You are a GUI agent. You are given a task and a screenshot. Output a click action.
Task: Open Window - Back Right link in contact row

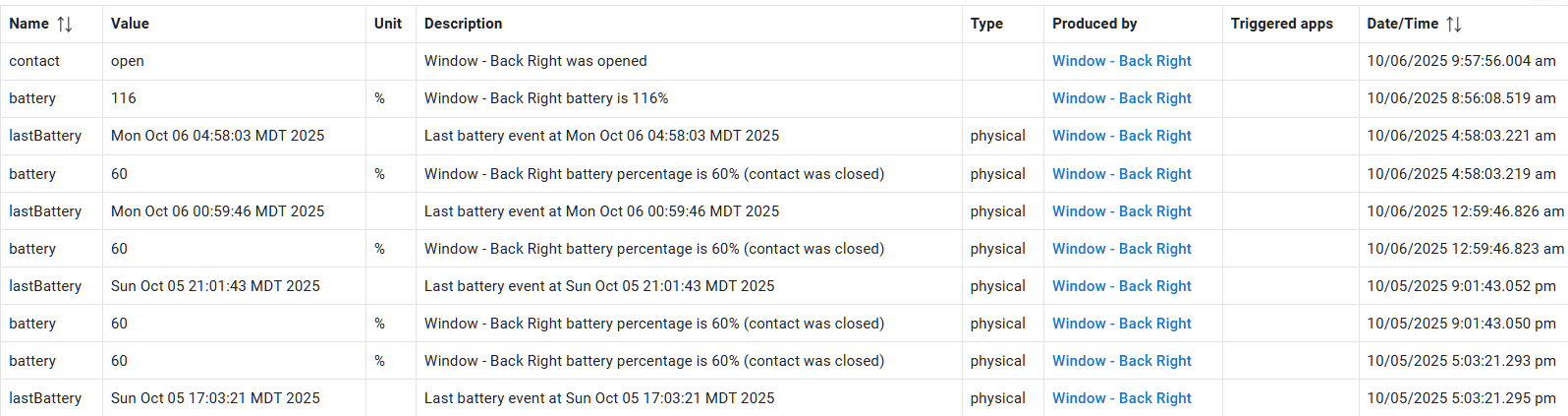(1121, 61)
